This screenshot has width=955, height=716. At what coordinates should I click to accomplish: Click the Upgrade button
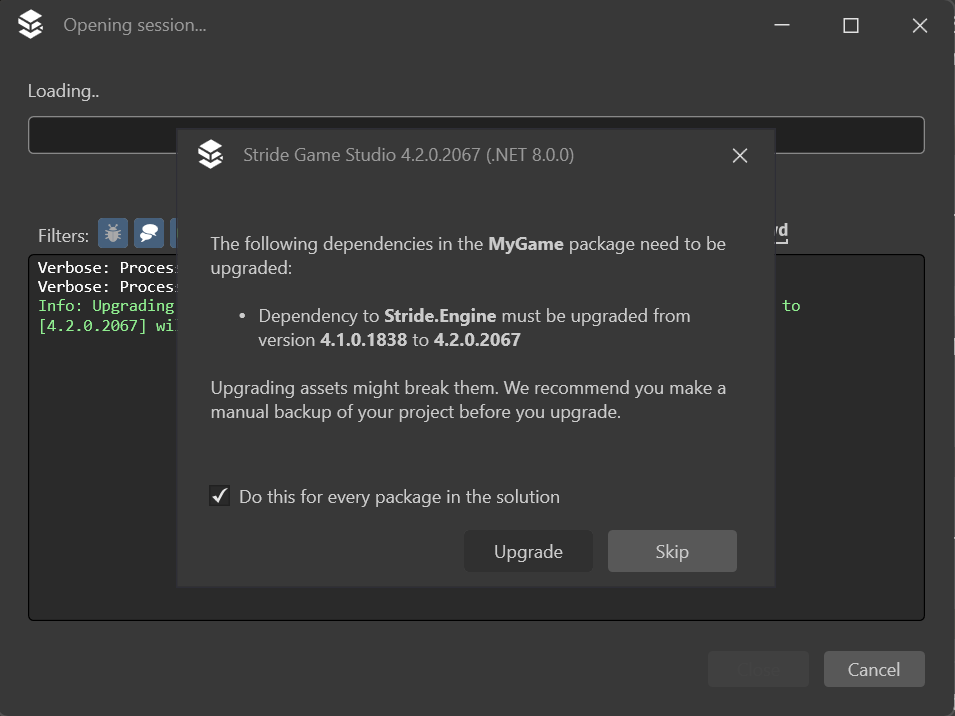tap(528, 551)
